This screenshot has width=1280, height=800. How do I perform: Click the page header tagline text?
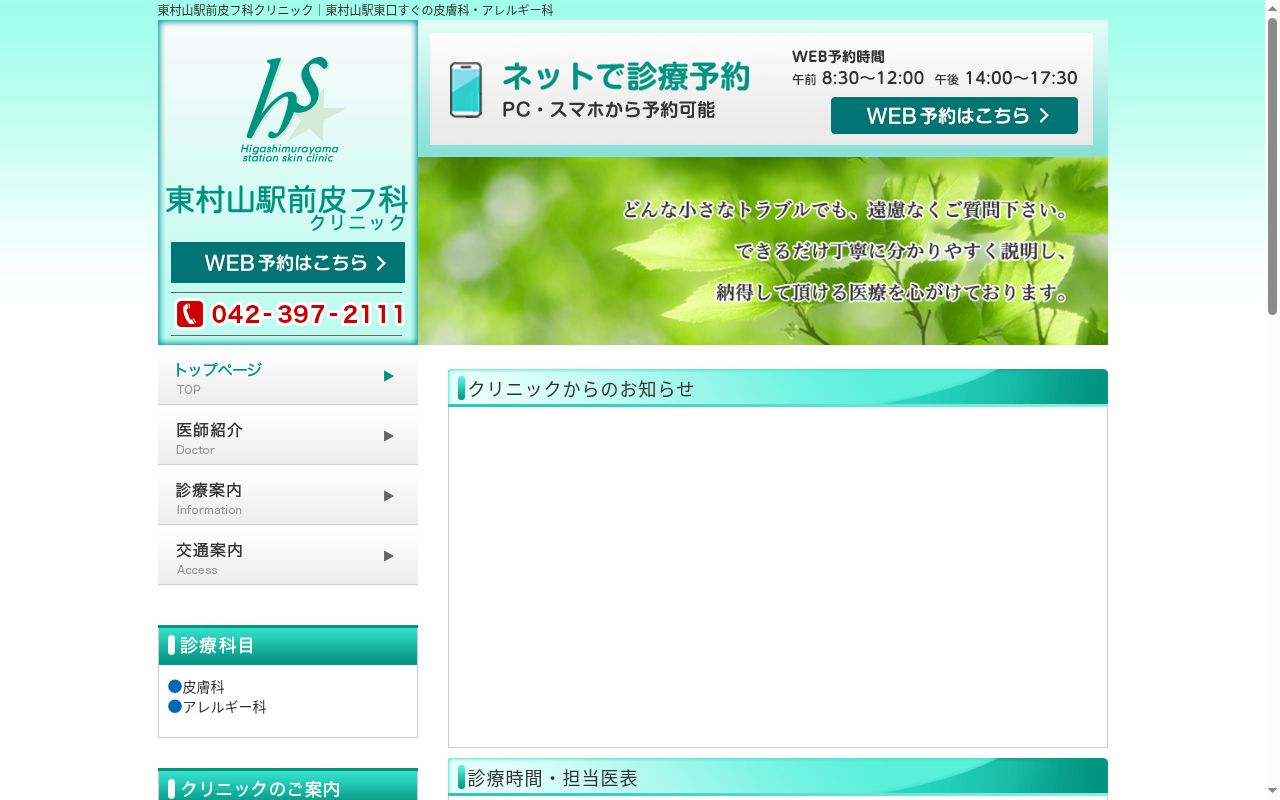coord(356,10)
